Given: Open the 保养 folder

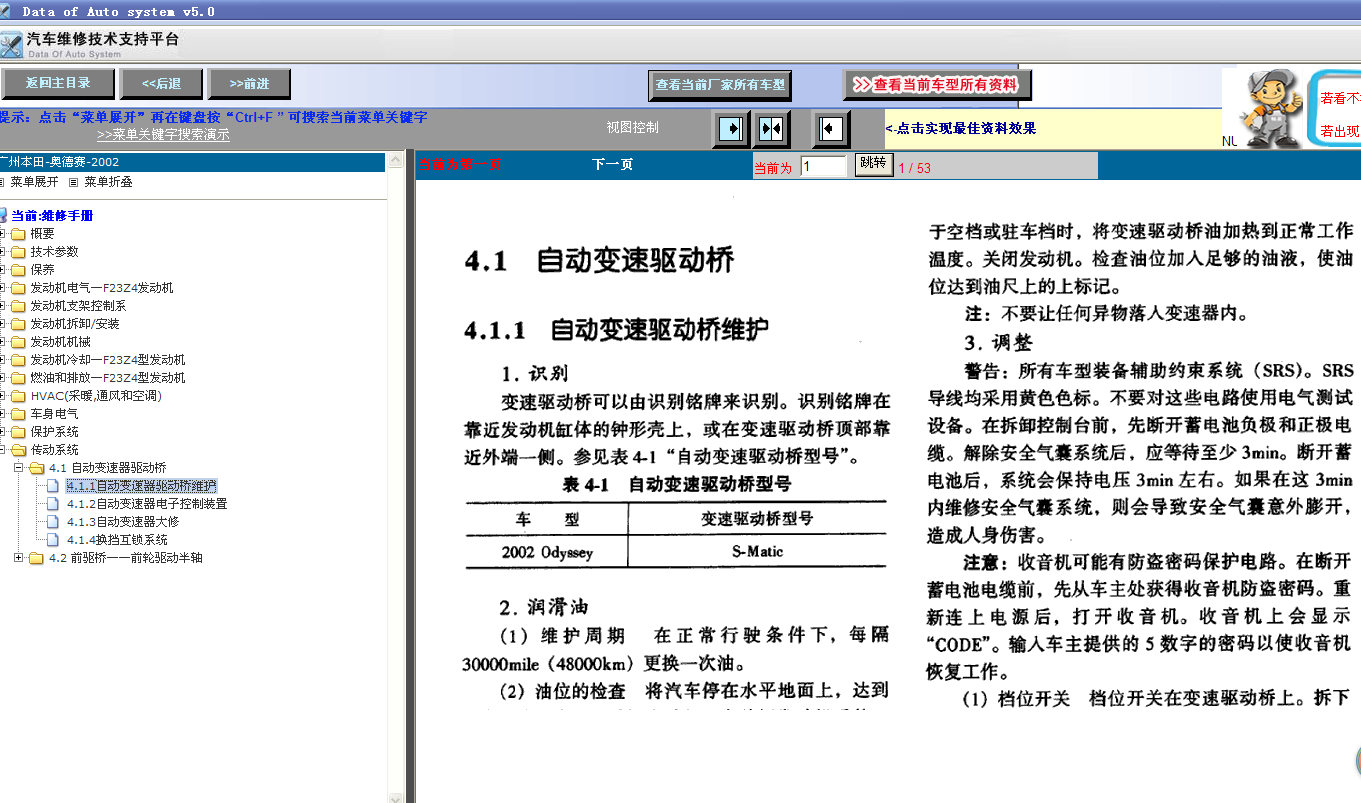Looking at the screenshot, I should tap(42, 269).
